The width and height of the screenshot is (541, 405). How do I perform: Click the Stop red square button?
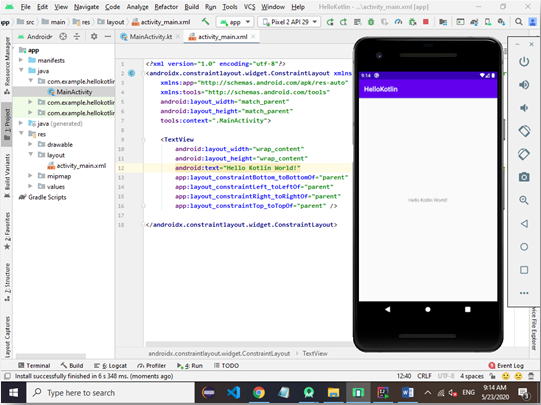(x=426, y=22)
